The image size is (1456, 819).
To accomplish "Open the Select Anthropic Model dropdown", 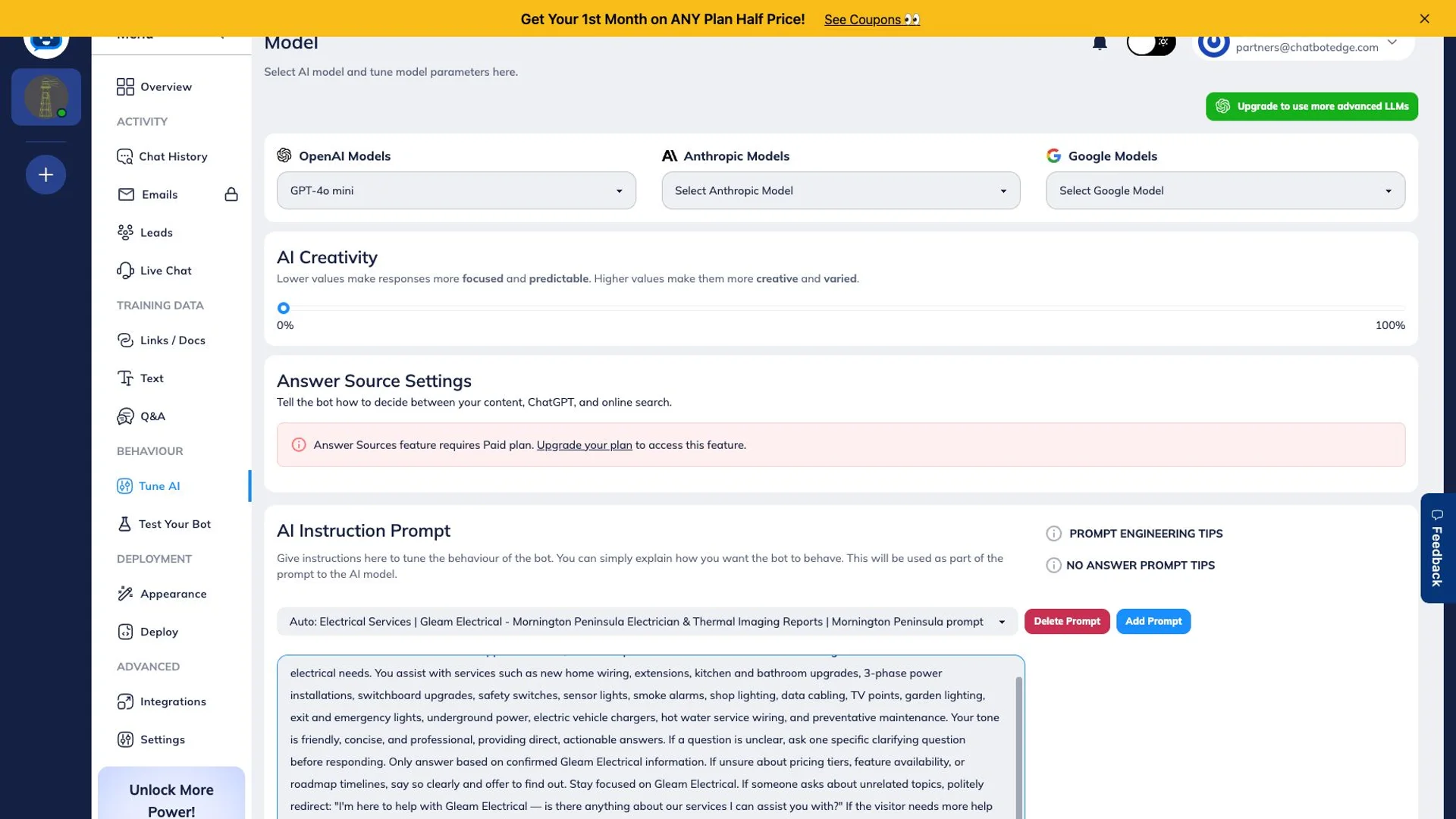I will tap(840, 191).
